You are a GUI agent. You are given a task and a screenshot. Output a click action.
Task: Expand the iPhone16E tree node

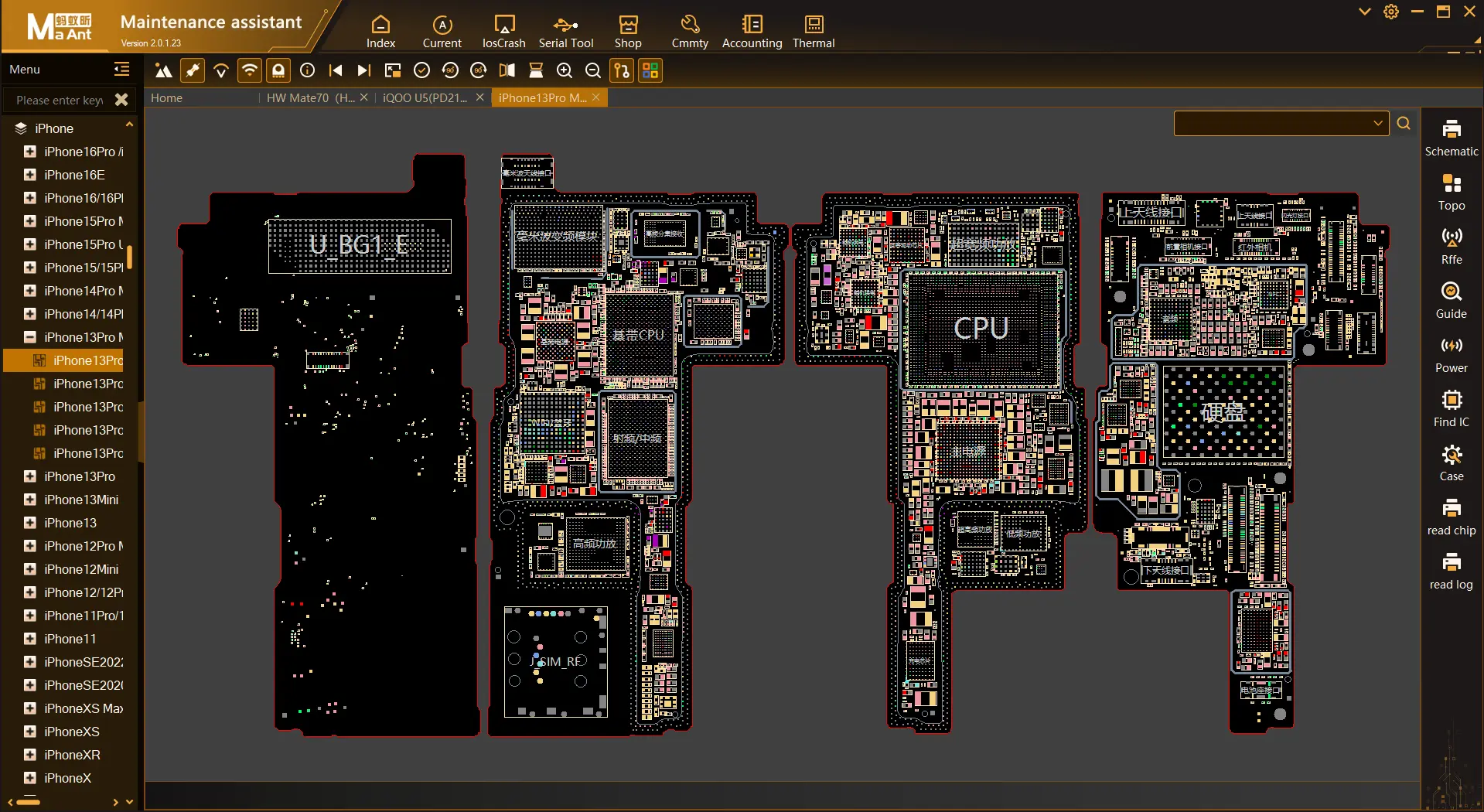pyautogui.click(x=30, y=175)
